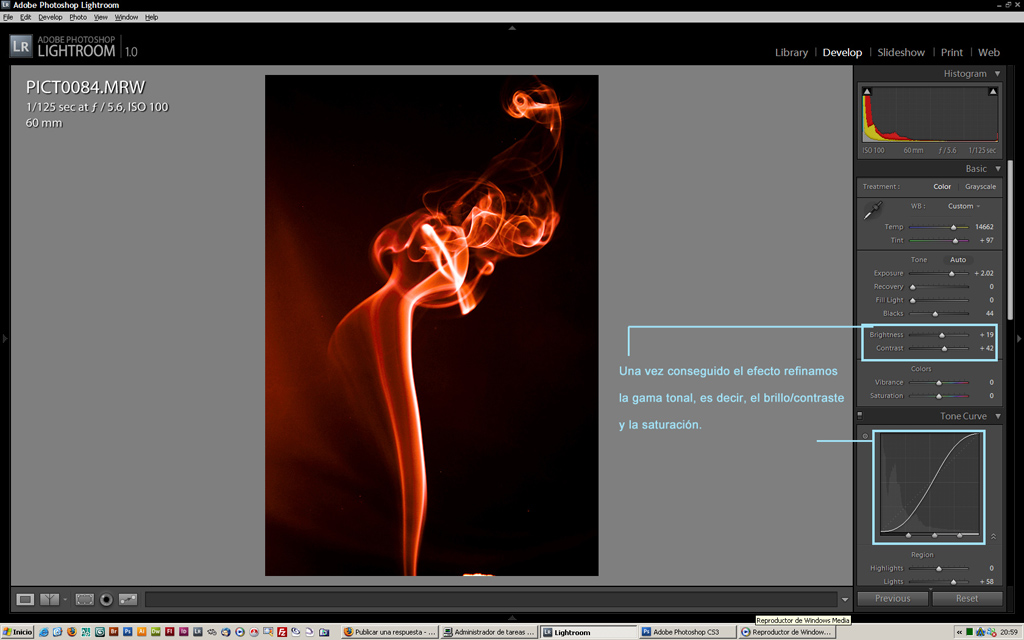Show the hidden top panel arrow
Viewport: 1024px width, 640px height.
[x=512, y=28]
